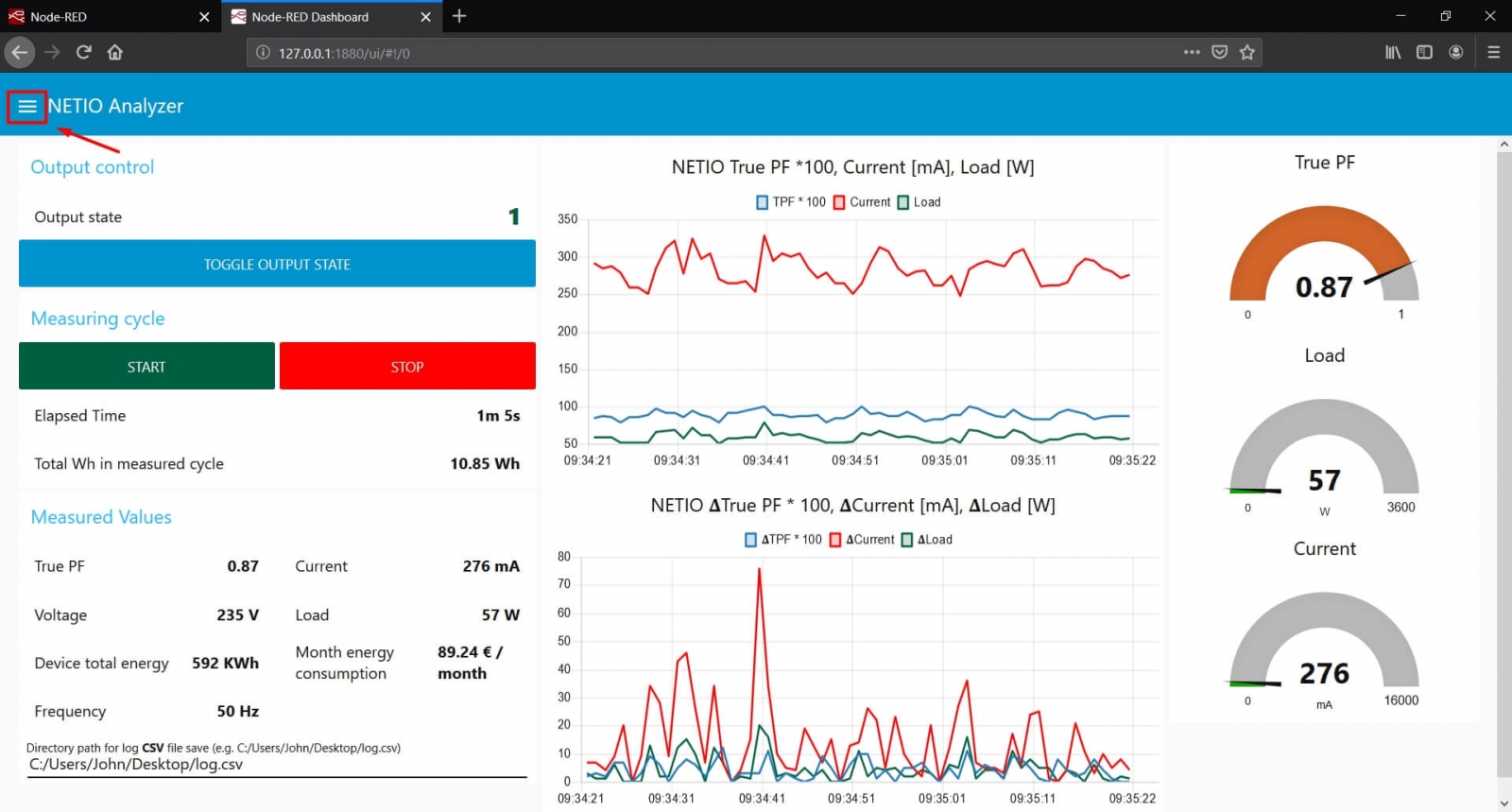Click the Elapsed Time value 1m 5s
1512x812 pixels.
click(x=498, y=416)
